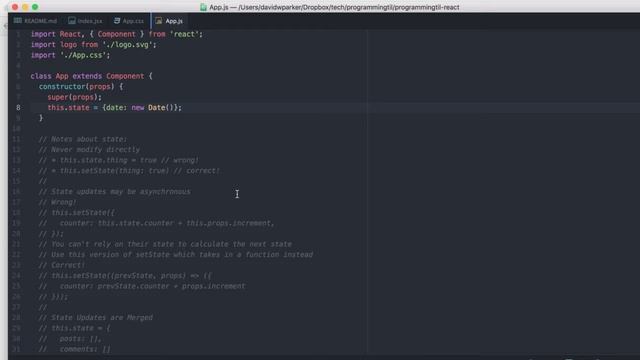
Task: Click the CSS icon on App.css tab
Action: tap(117, 20)
